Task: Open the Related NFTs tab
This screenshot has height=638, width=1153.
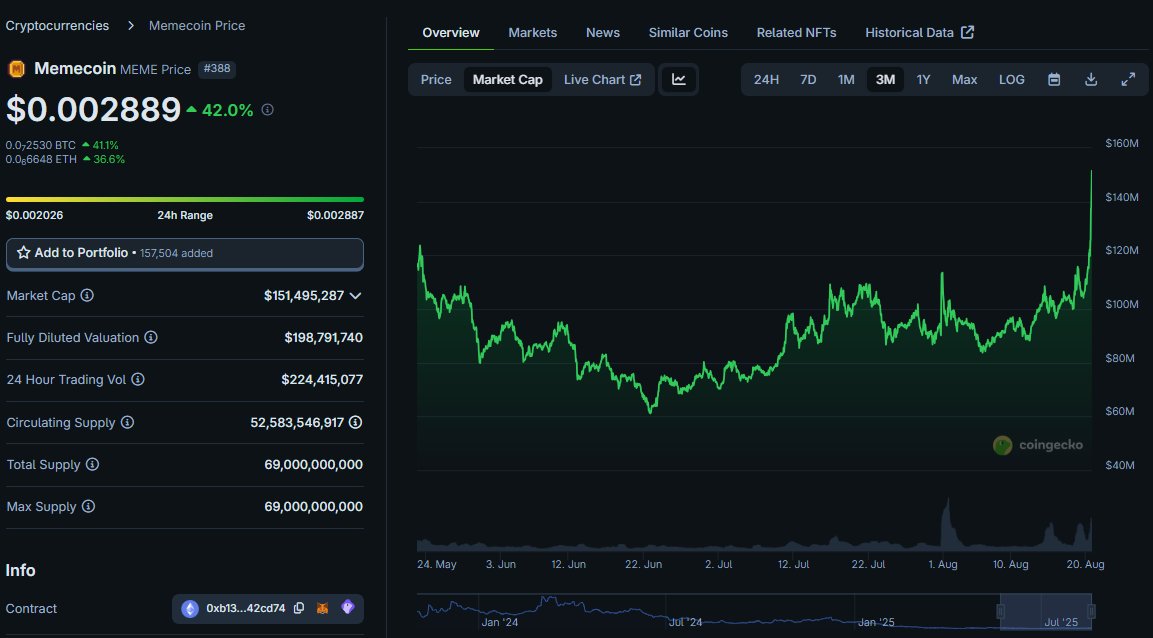Action: pos(796,32)
